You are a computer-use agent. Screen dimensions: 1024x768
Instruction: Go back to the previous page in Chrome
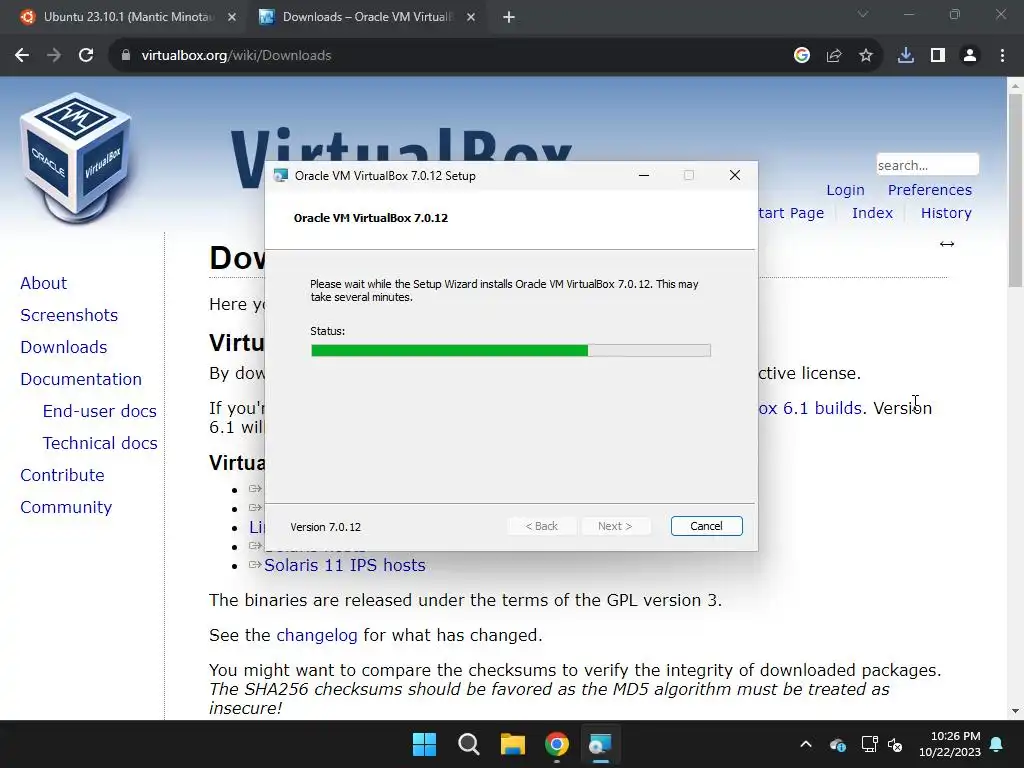(x=22, y=56)
